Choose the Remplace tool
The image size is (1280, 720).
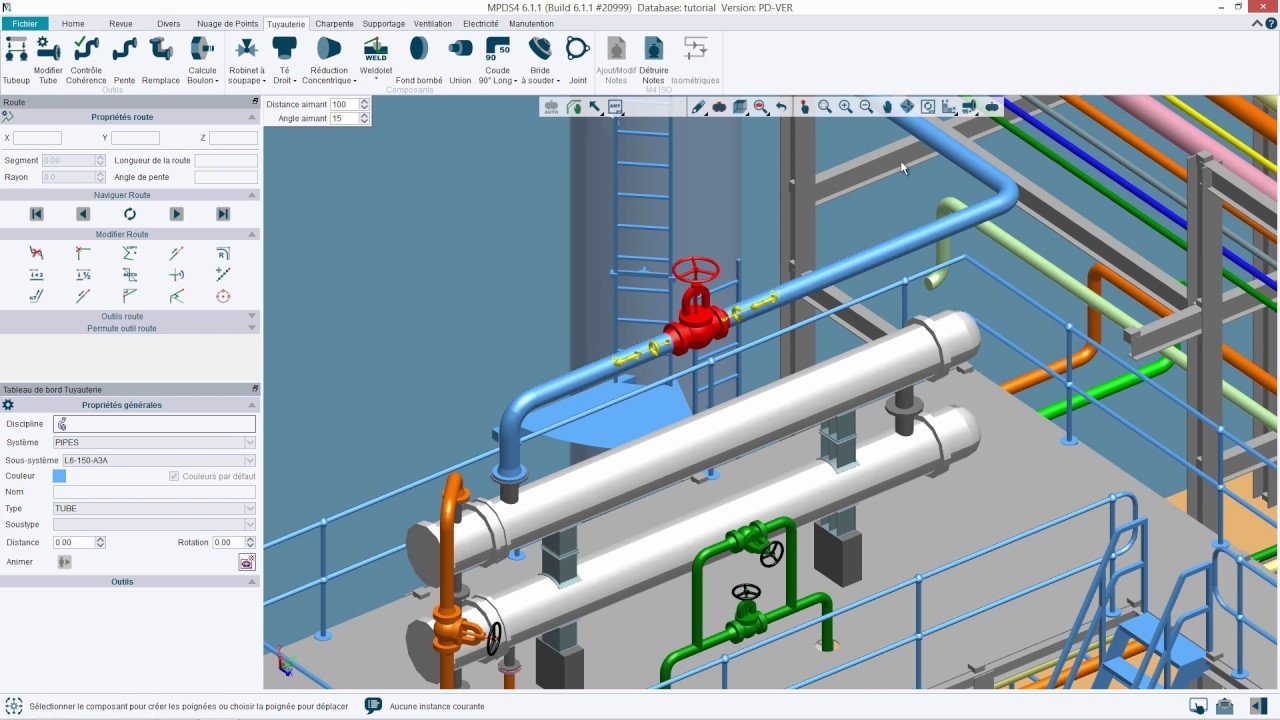point(161,61)
